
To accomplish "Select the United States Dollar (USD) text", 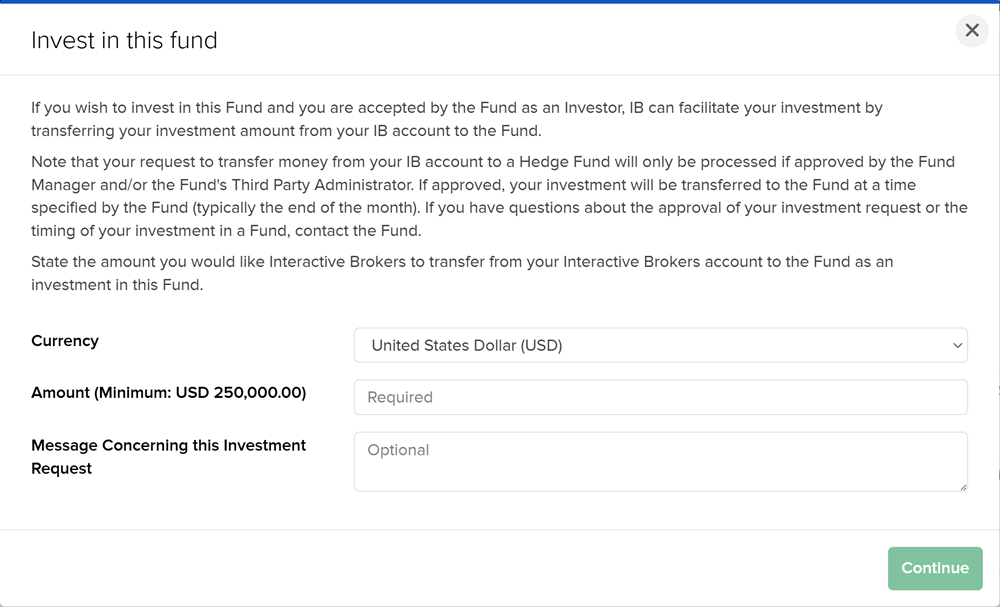I will click(467, 345).
